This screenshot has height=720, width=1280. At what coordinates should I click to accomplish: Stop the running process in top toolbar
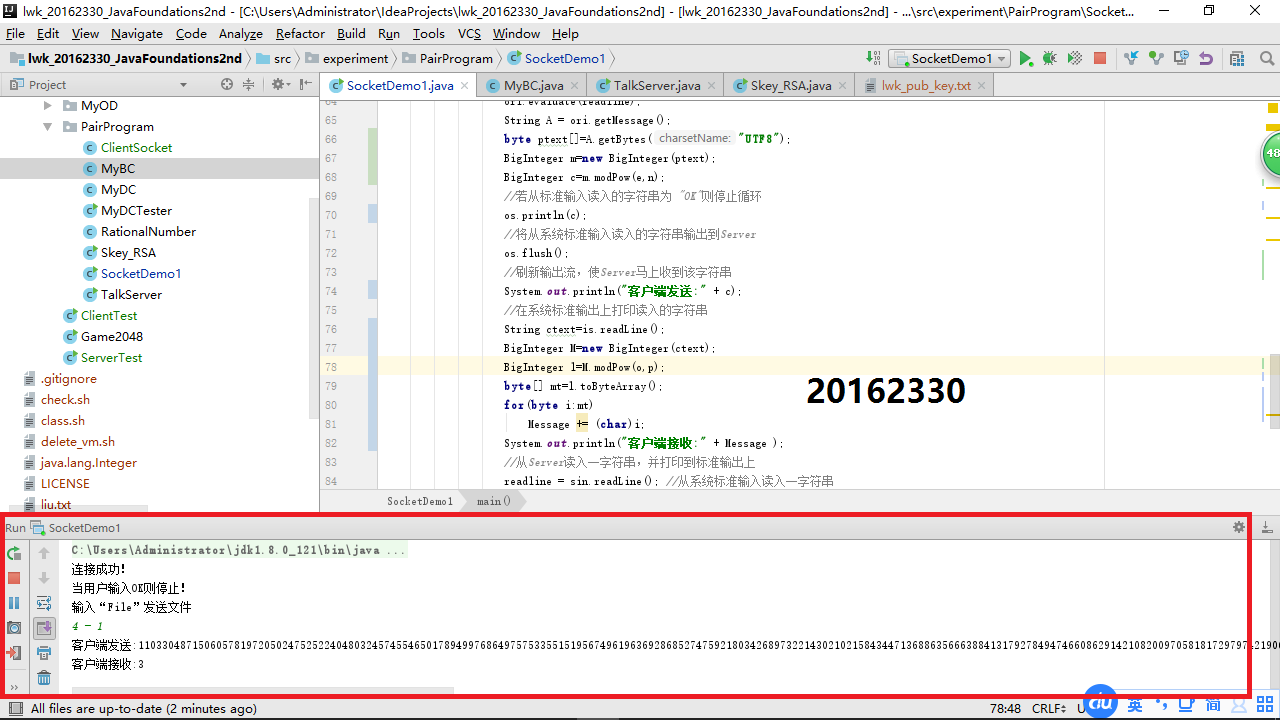[1100, 59]
